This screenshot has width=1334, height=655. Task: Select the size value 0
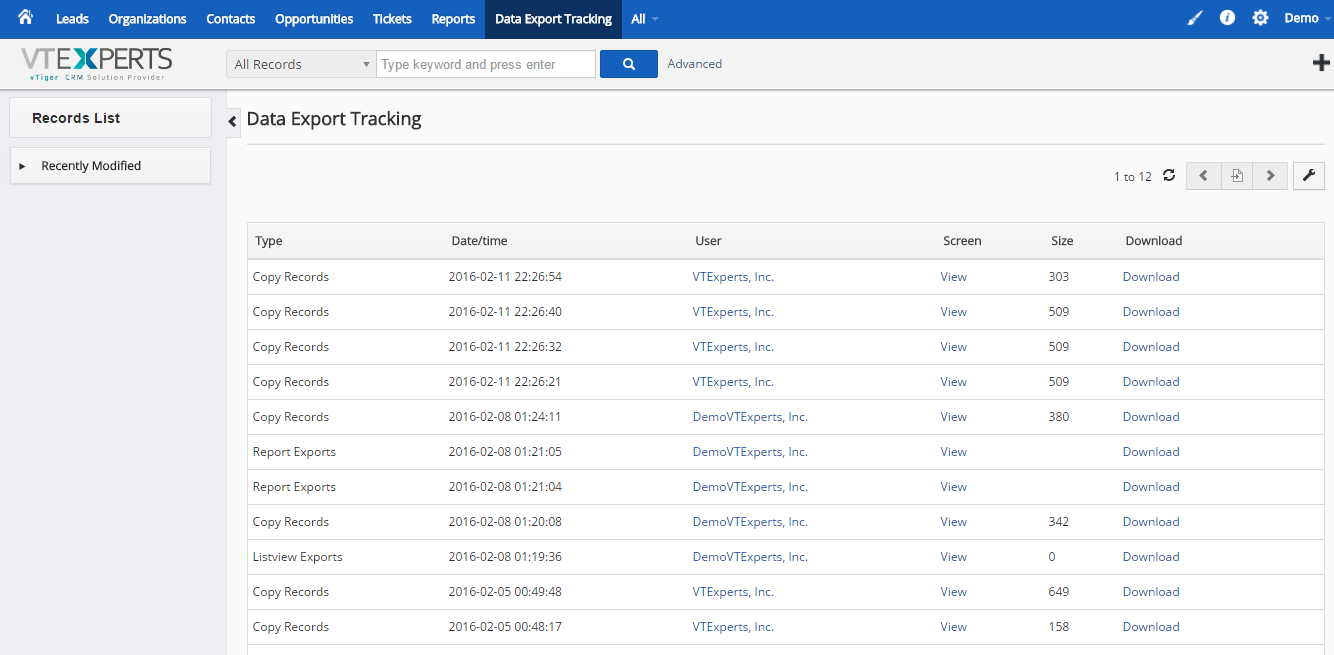click(1052, 557)
